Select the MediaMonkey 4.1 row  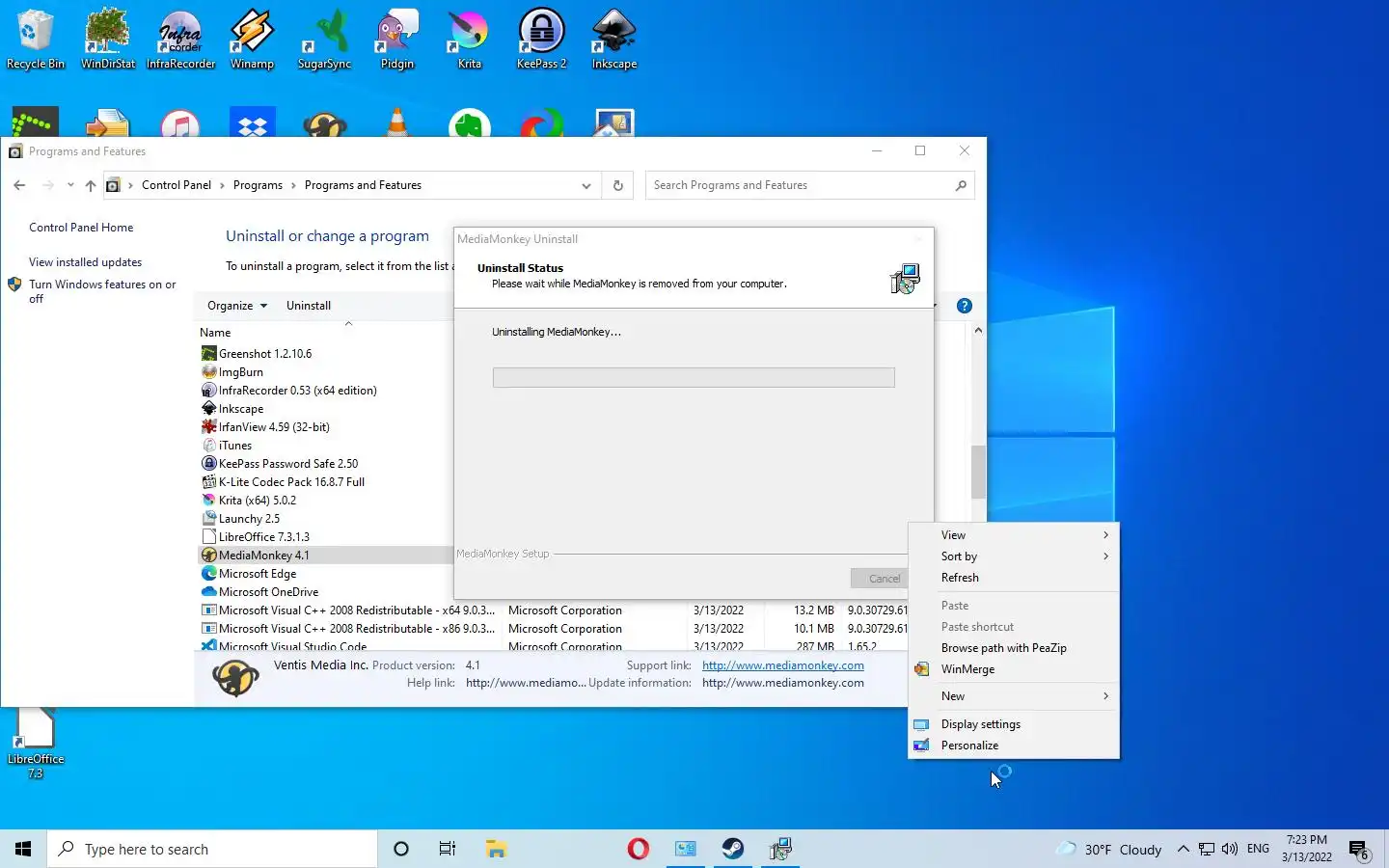point(324,556)
